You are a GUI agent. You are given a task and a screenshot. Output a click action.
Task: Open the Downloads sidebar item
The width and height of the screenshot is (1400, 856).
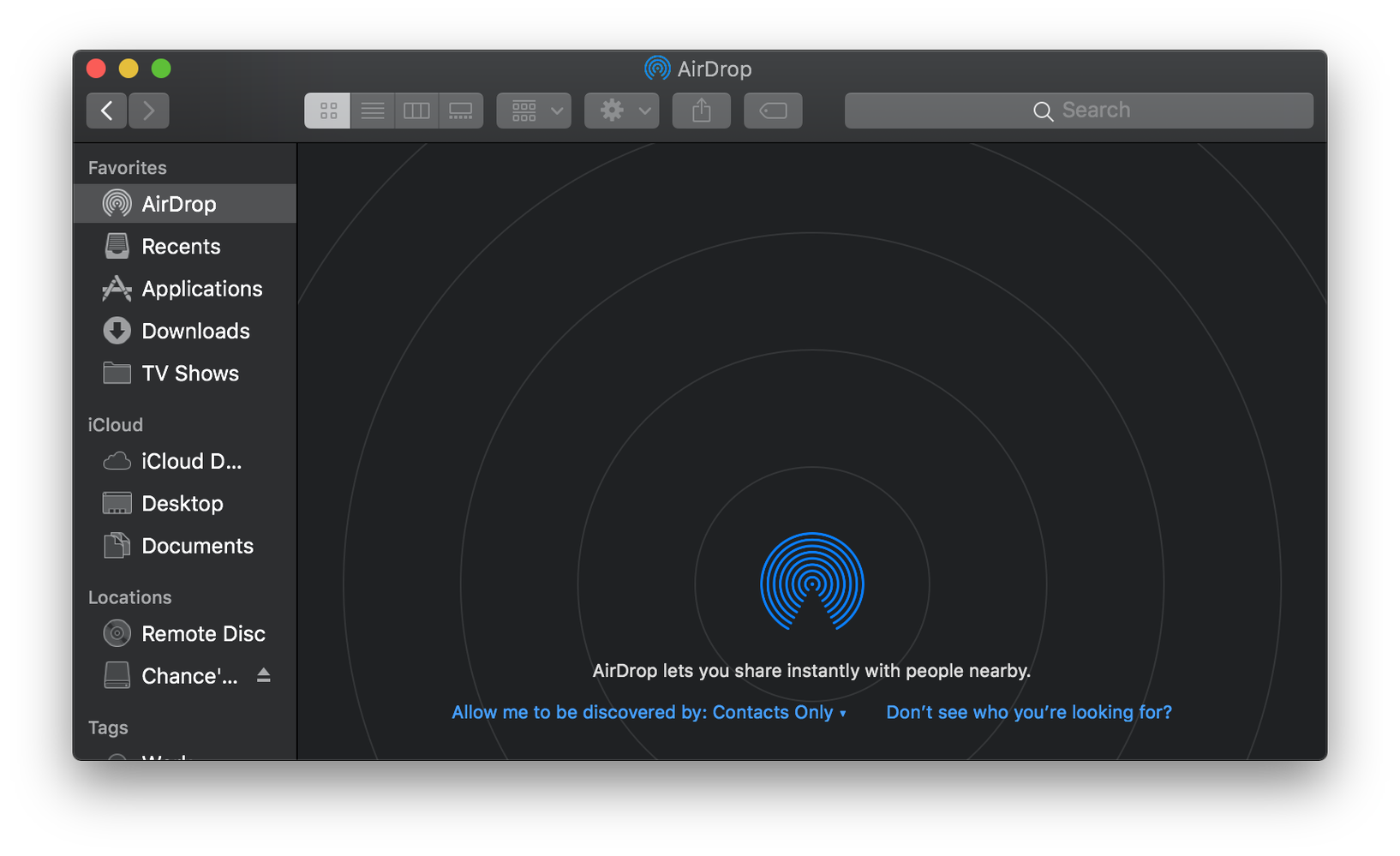(x=195, y=331)
